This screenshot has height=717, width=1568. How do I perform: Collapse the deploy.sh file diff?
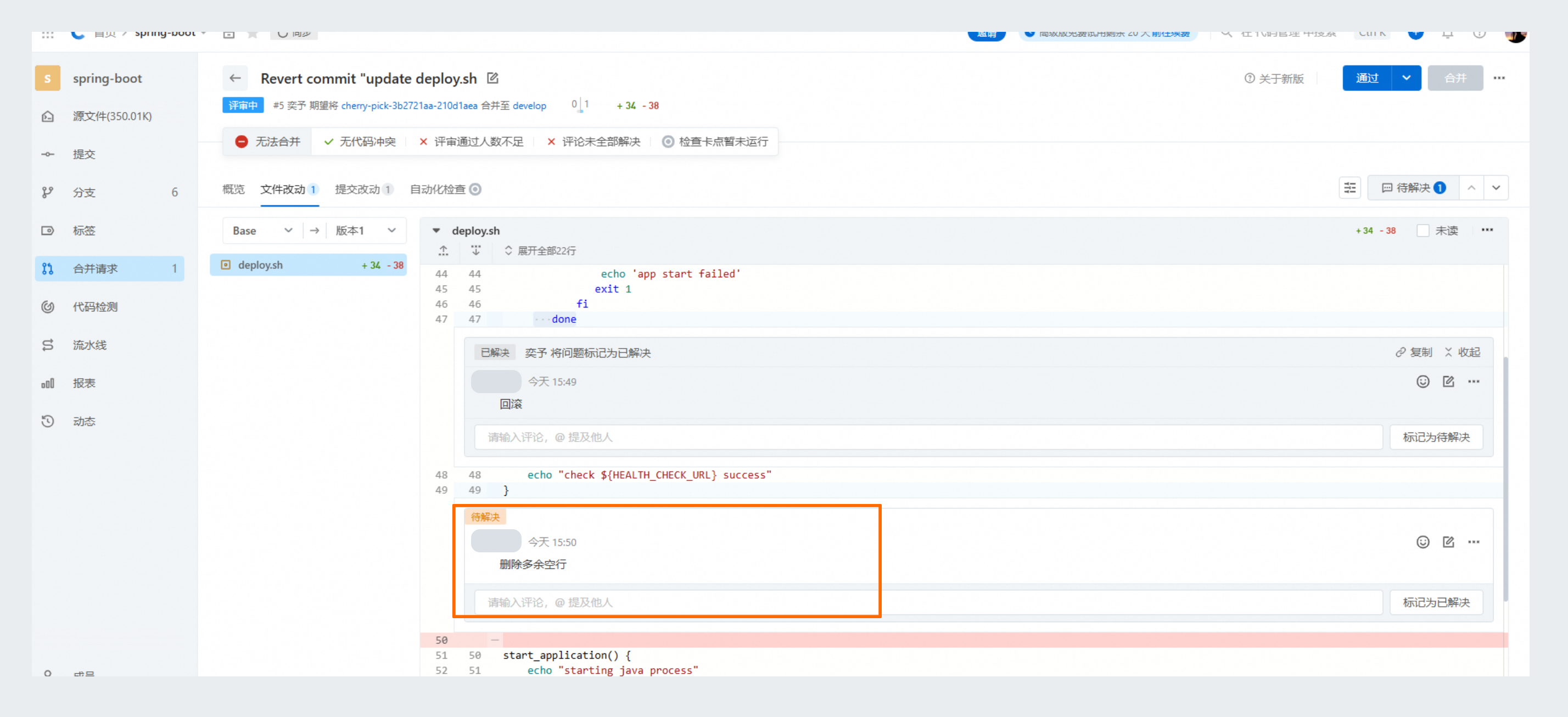436,231
